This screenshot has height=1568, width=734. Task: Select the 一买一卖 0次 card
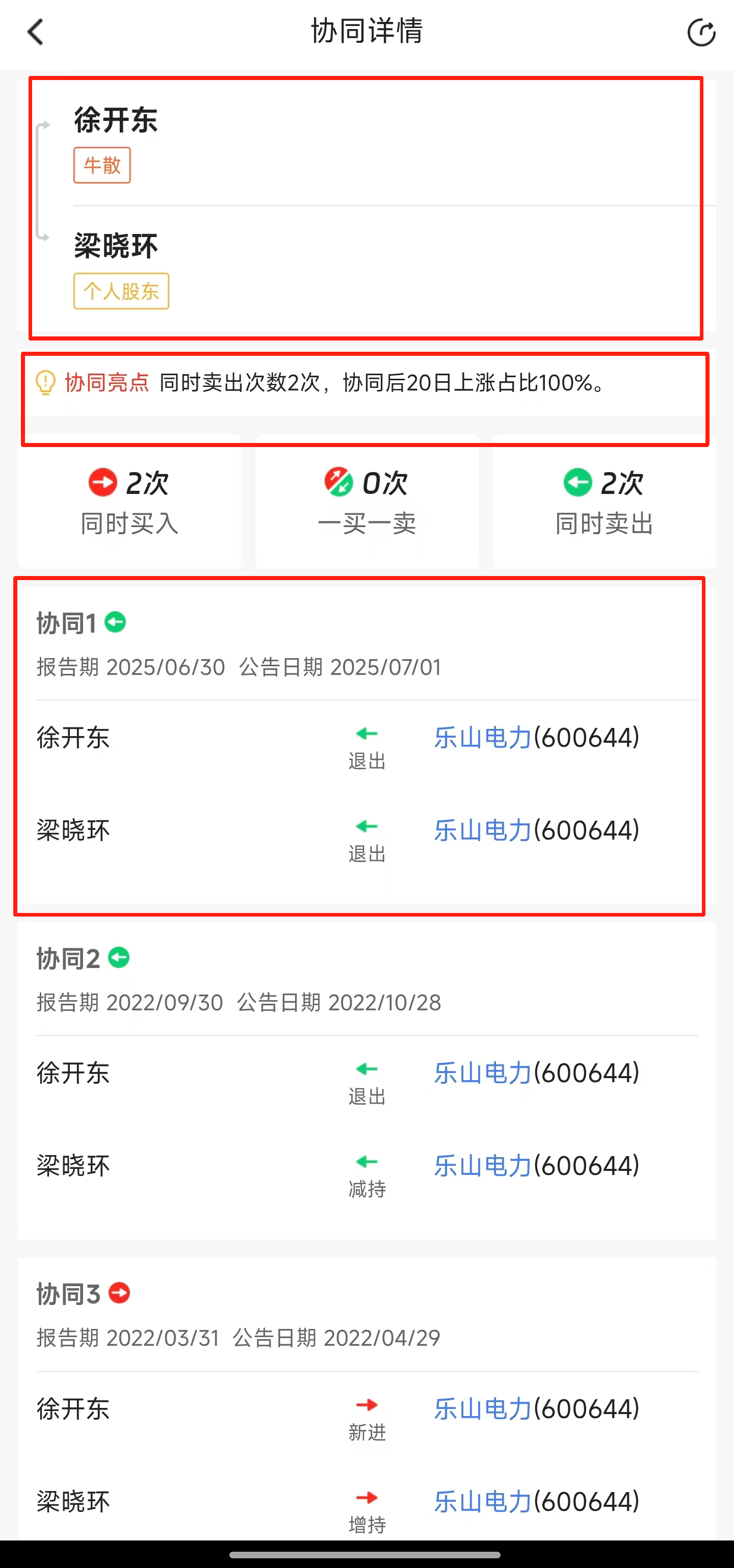(367, 502)
